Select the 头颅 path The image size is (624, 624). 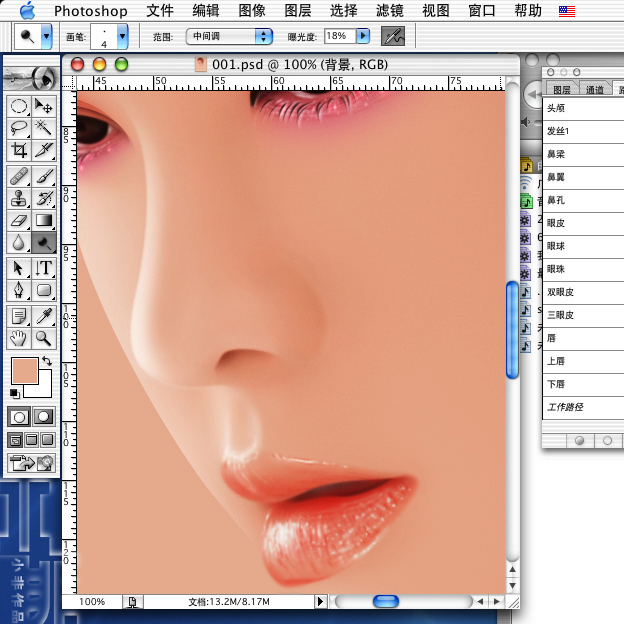pyautogui.click(x=583, y=108)
